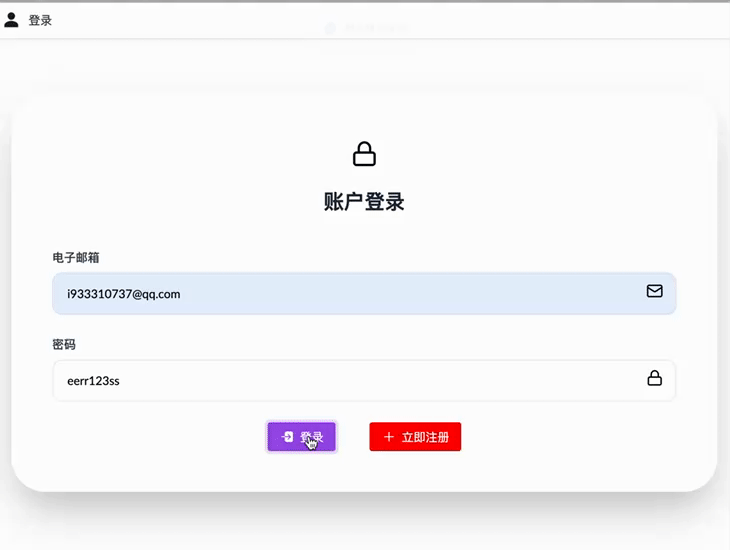
Task: Focus the 密码 input field
Action: (x=350, y=380)
